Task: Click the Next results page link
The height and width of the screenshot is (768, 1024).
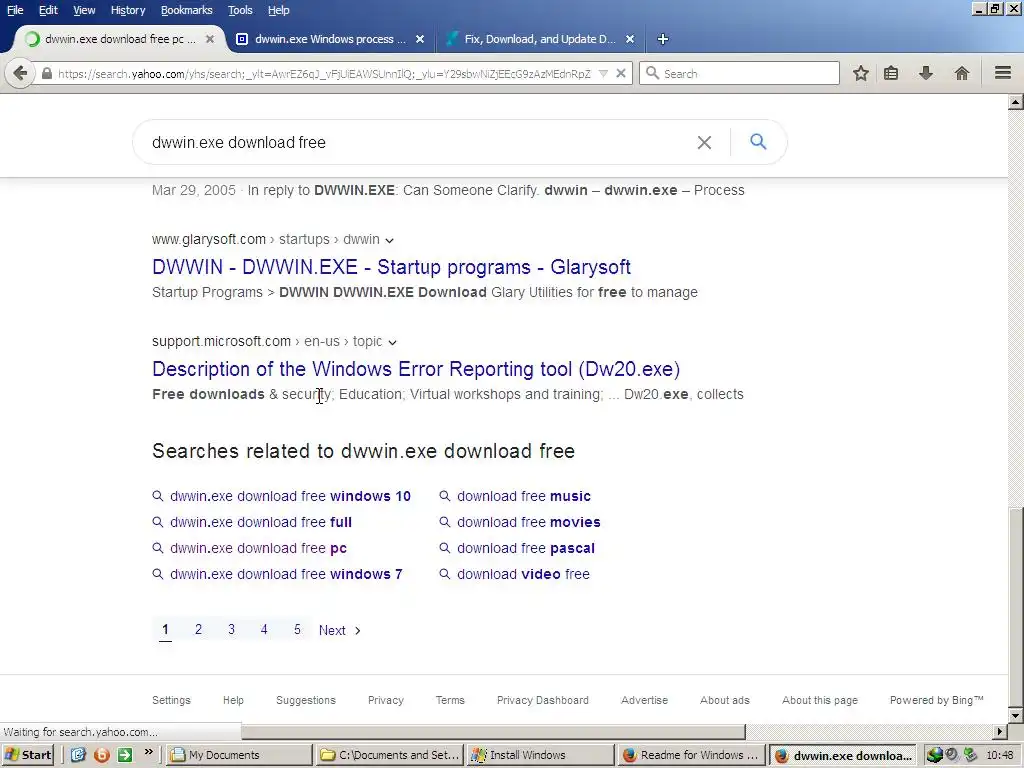Action: point(340,631)
